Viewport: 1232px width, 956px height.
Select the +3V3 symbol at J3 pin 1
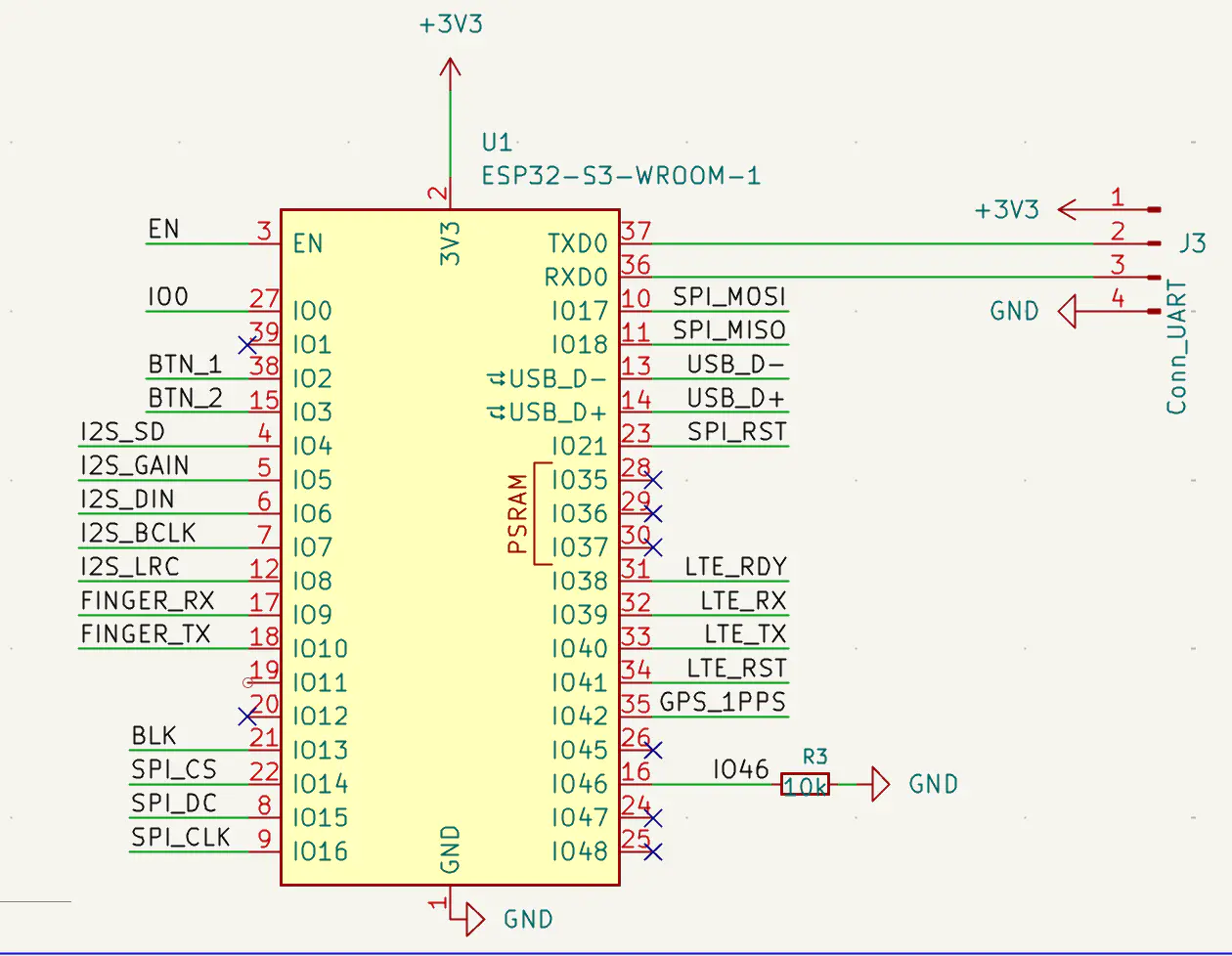(x=1068, y=209)
